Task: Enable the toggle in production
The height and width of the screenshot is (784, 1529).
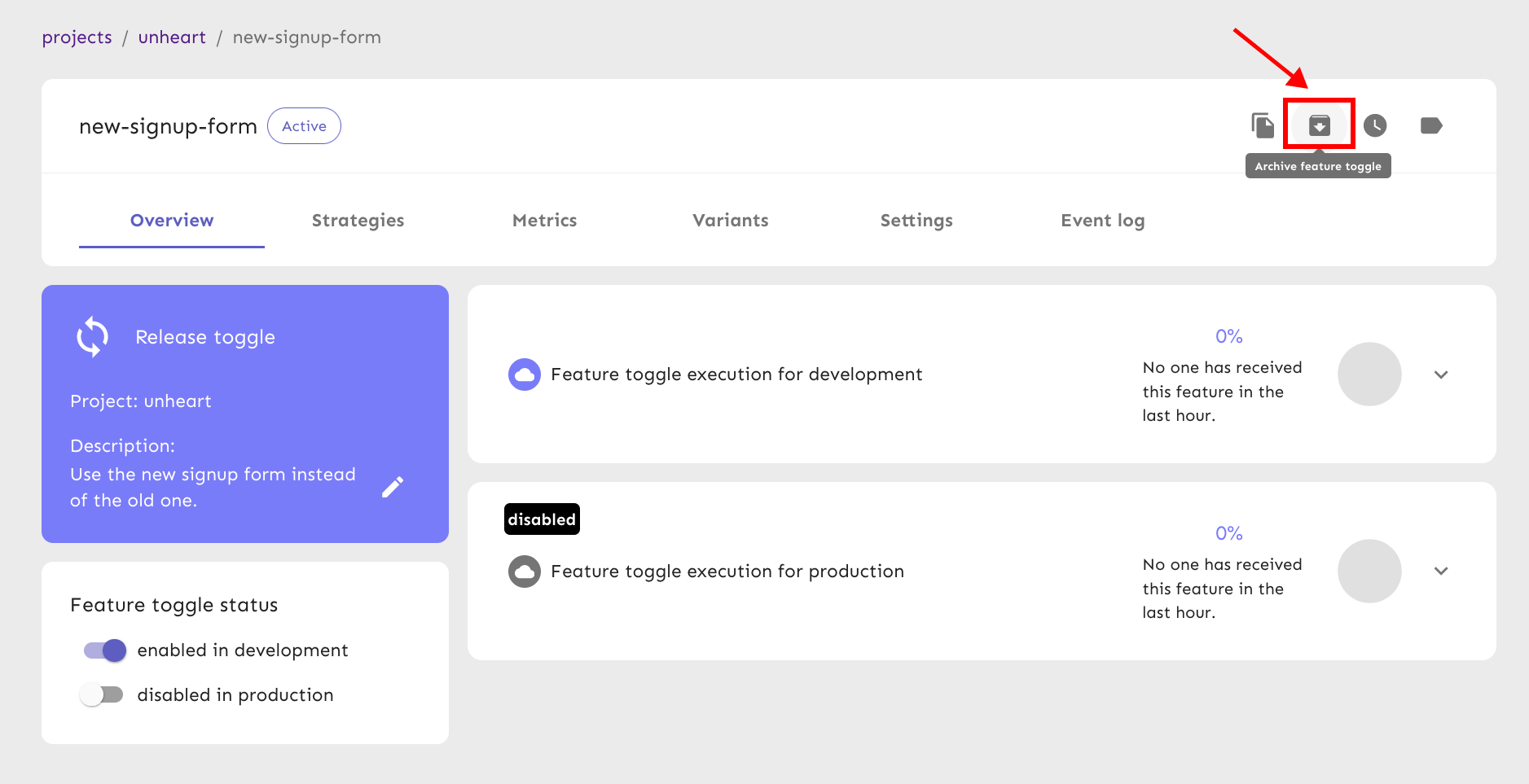Action: point(102,695)
